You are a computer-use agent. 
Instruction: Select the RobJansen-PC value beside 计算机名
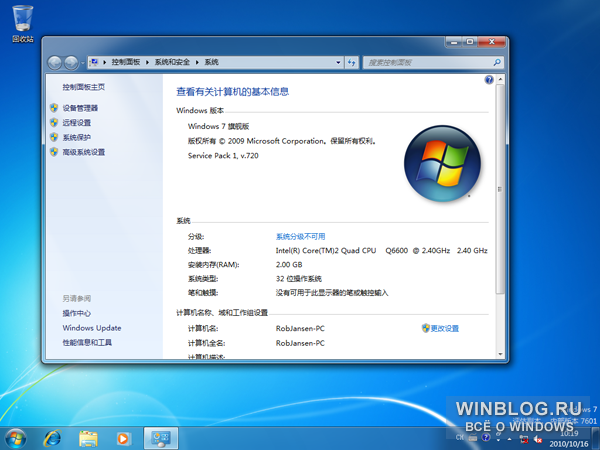tap(300, 329)
